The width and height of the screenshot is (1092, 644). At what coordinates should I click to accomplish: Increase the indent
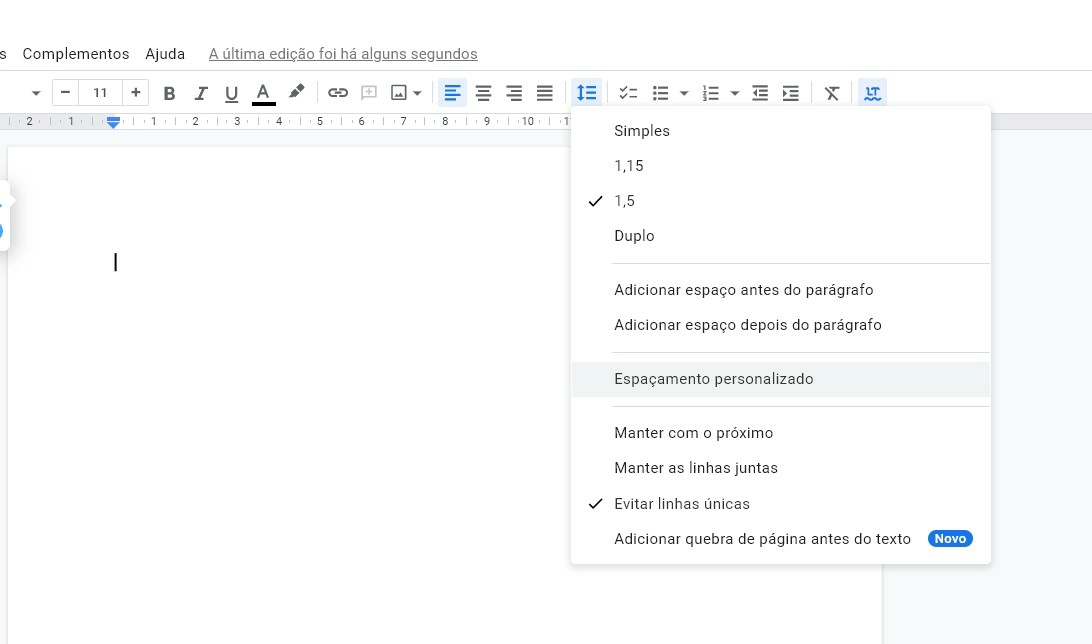coord(790,93)
